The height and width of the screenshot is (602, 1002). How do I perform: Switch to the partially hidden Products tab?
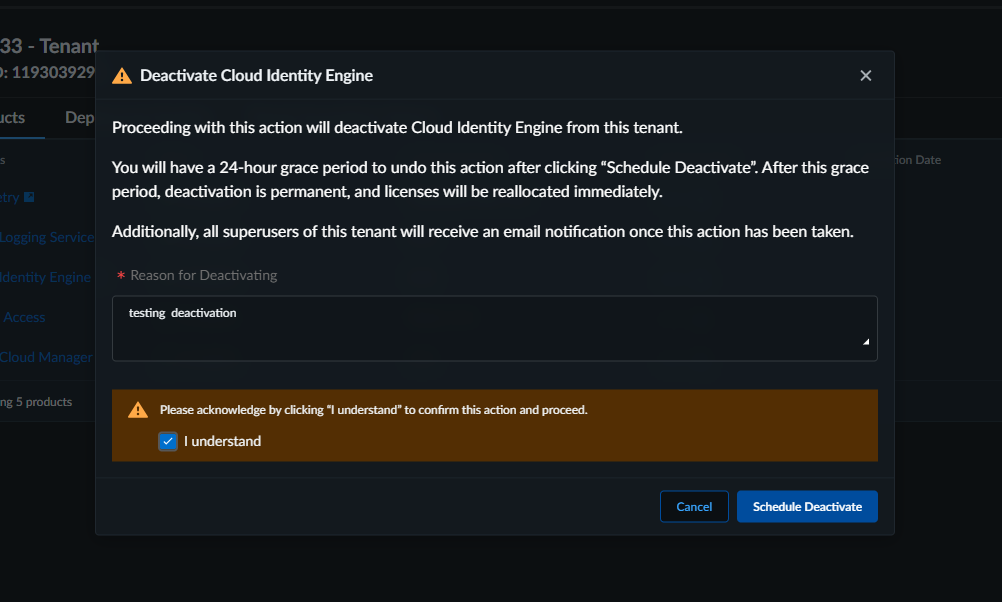pyautogui.click(x=14, y=118)
